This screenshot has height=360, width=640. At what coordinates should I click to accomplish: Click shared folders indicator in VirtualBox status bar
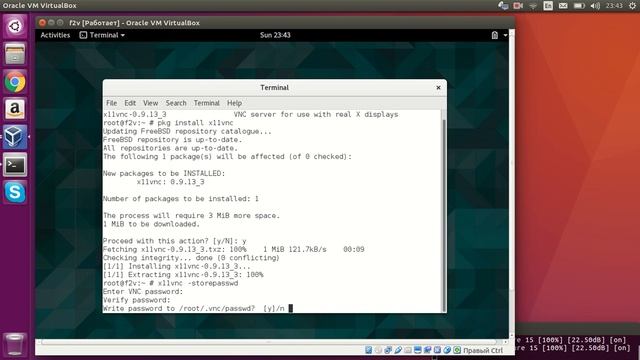point(408,350)
